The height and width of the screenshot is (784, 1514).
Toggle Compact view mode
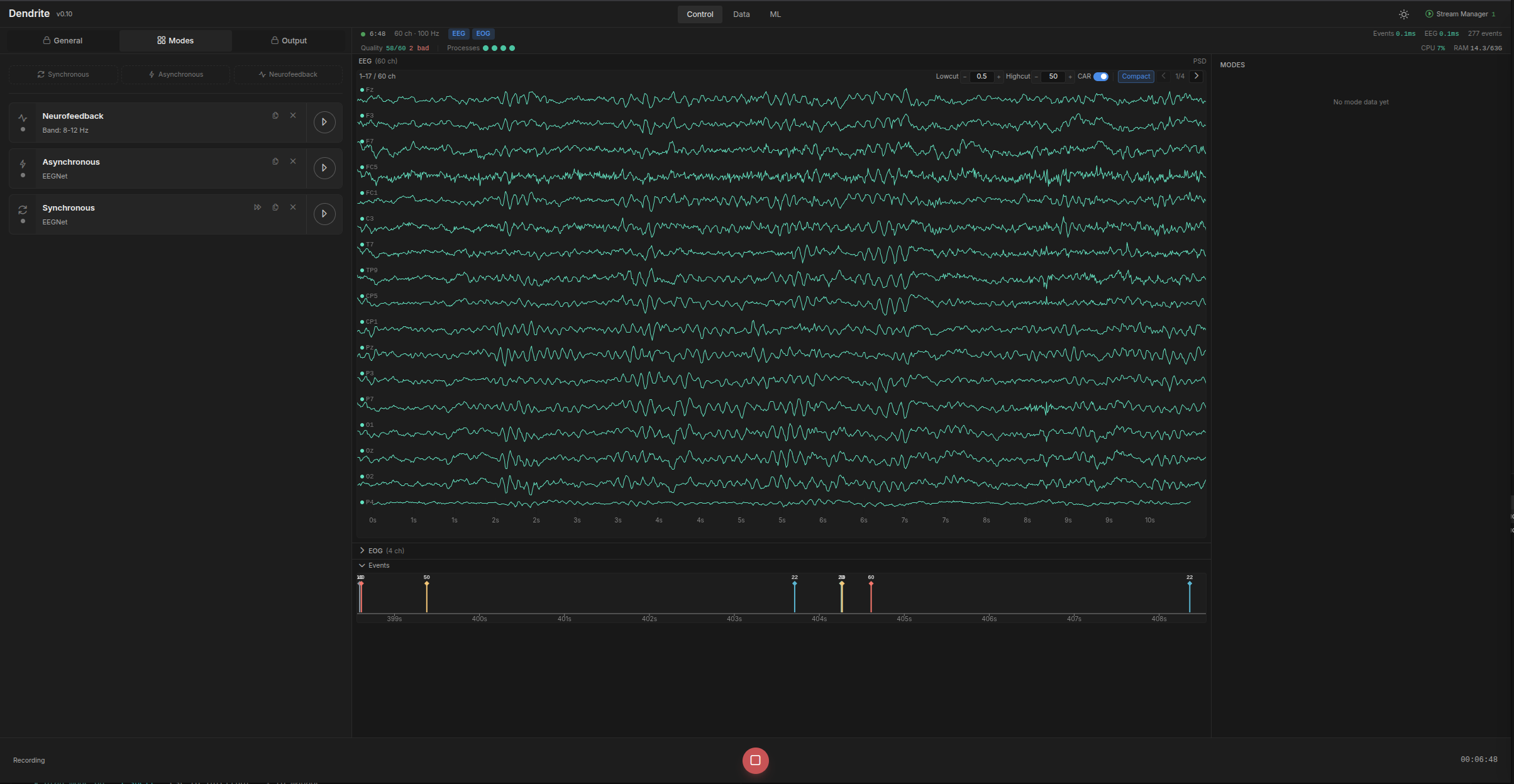(1135, 77)
